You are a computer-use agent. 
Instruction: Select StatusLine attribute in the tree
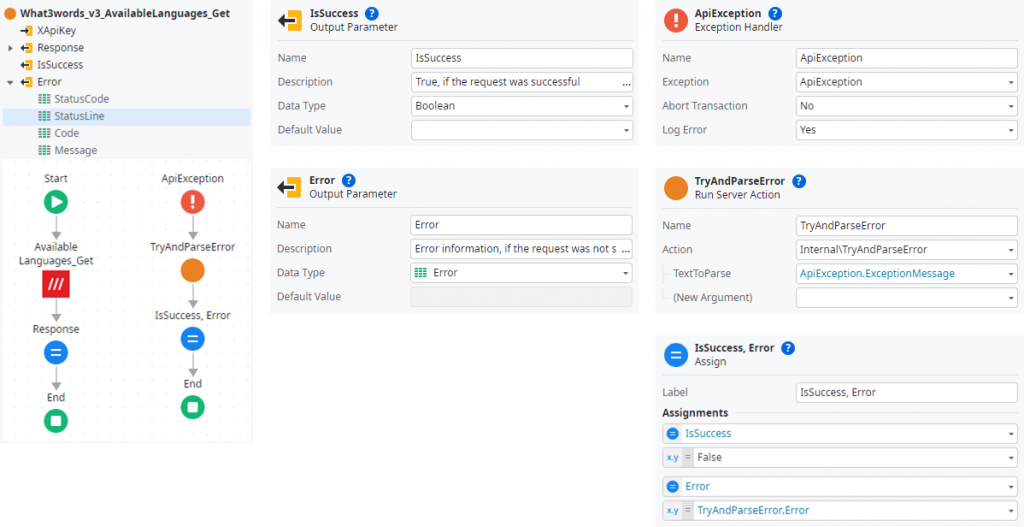pos(80,116)
